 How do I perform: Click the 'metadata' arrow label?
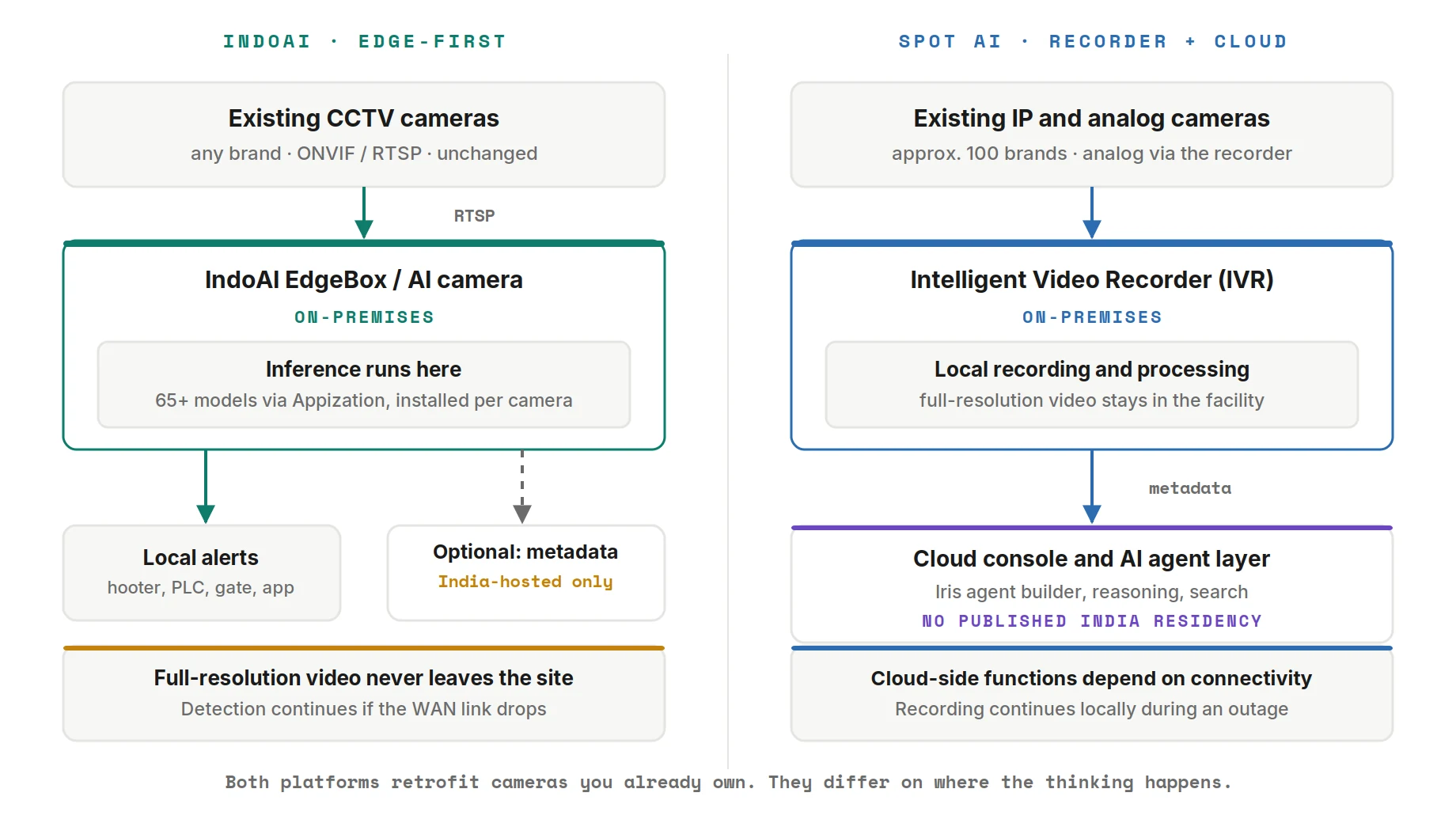click(x=1190, y=488)
